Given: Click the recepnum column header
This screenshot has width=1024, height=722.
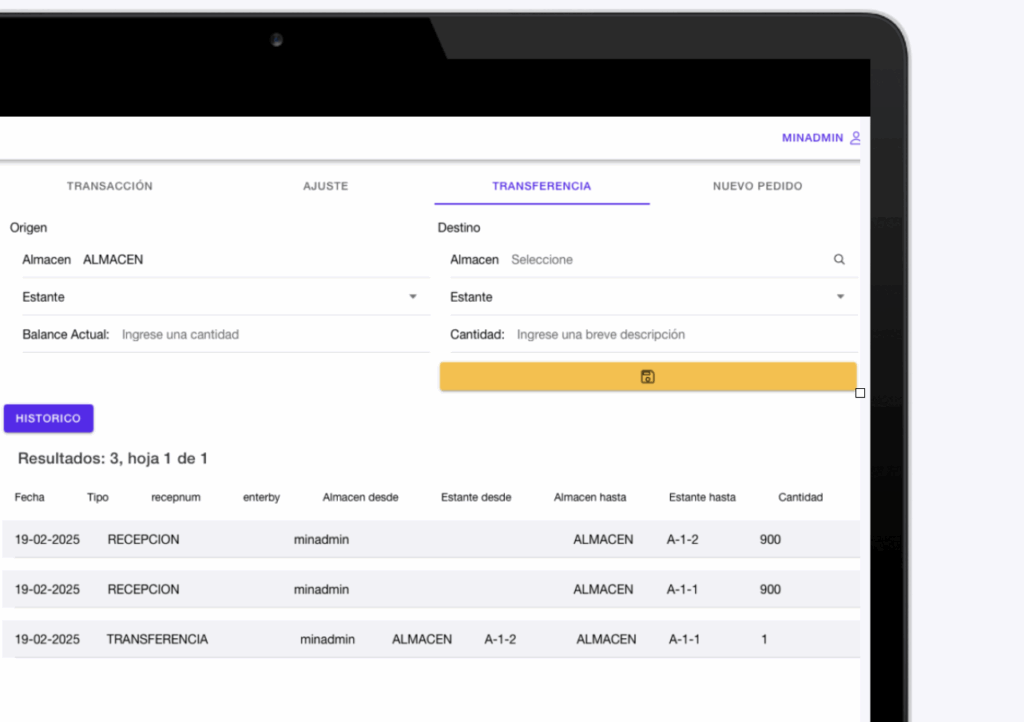Looking at the screenshot, I should pyautogui.click(x=176, y=497).
